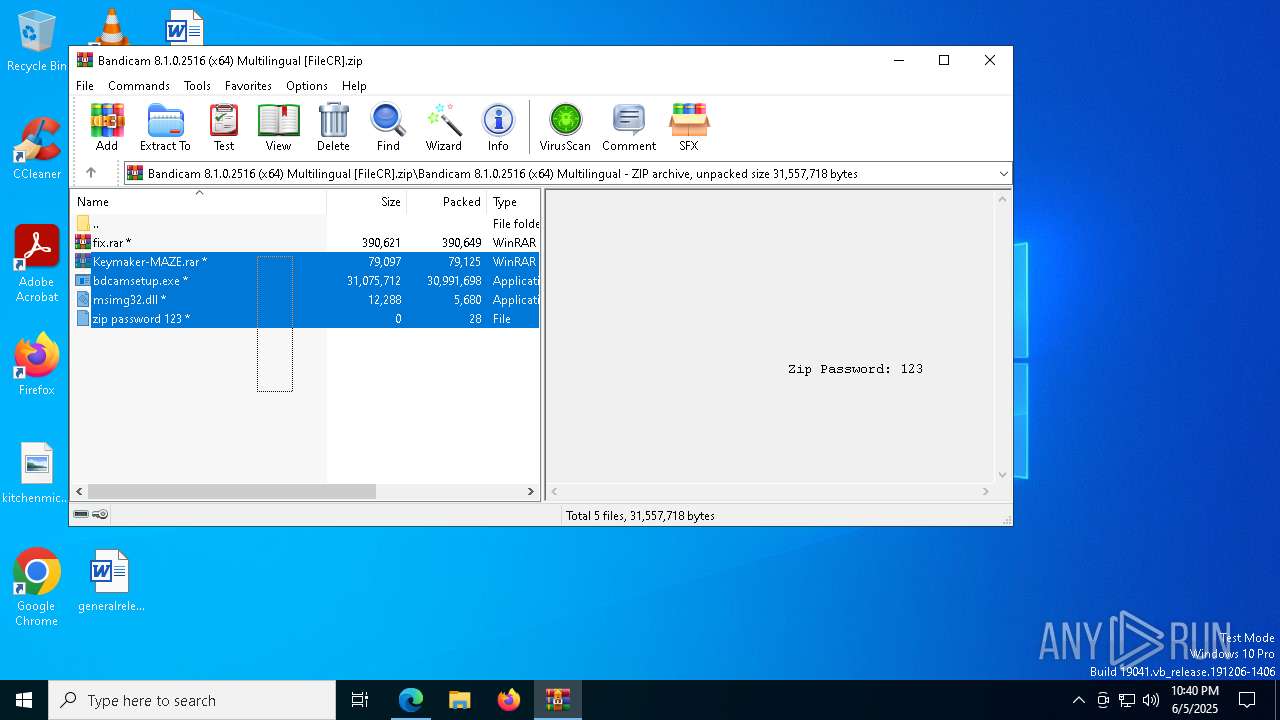Run the Test archive tool
The image size is (1280, 720).
tap(224, 127)
